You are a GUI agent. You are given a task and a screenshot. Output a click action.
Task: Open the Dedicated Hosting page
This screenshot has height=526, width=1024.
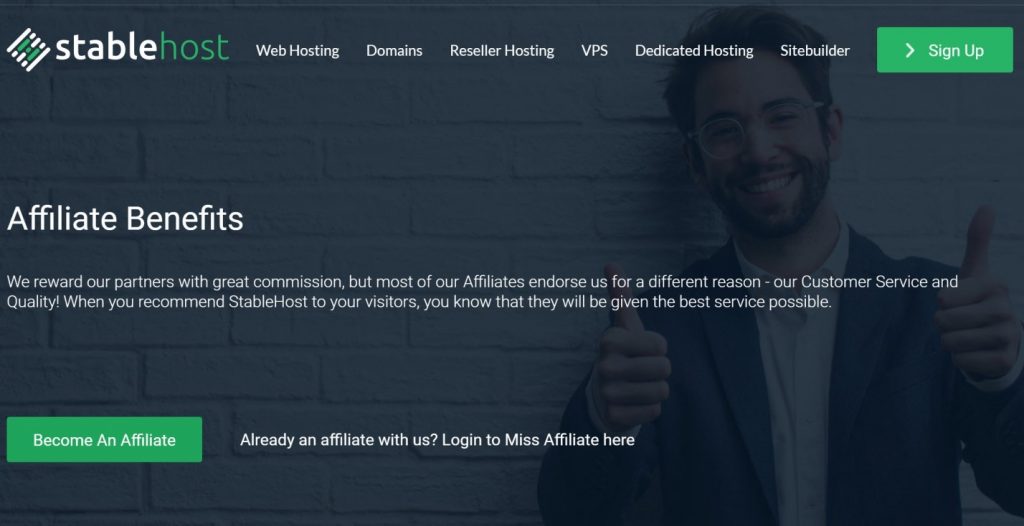(694, 50)
